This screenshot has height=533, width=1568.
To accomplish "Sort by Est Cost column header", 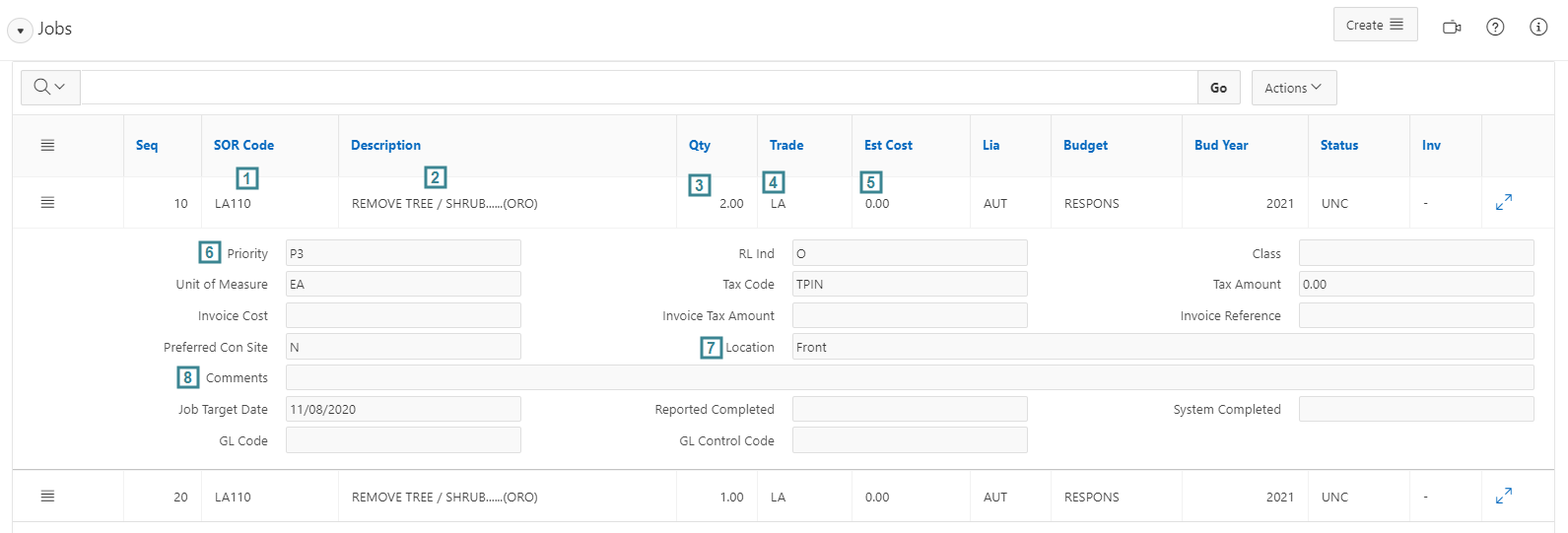I will [x=888, y=146].
